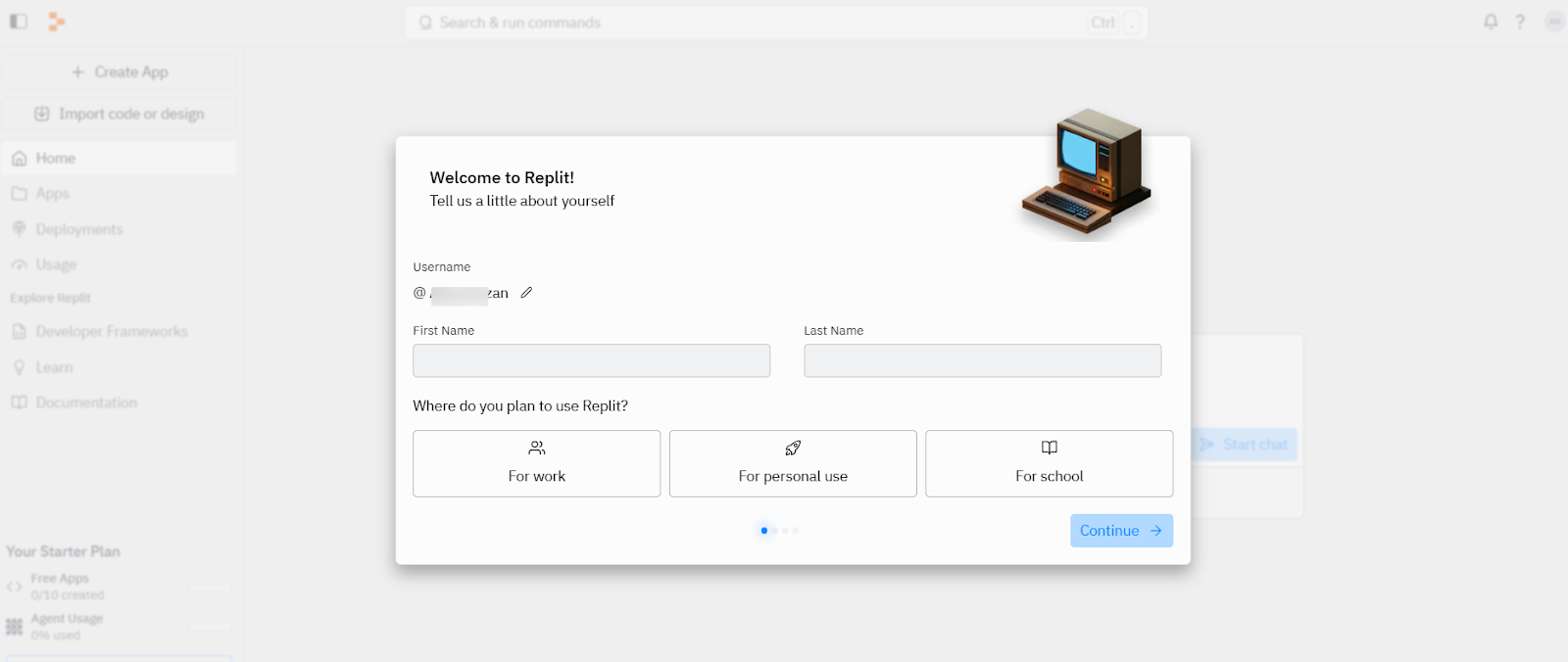Open Learn in the sidebar
The height and width of the screenshot is (662, 1568).
coord(119,367)
